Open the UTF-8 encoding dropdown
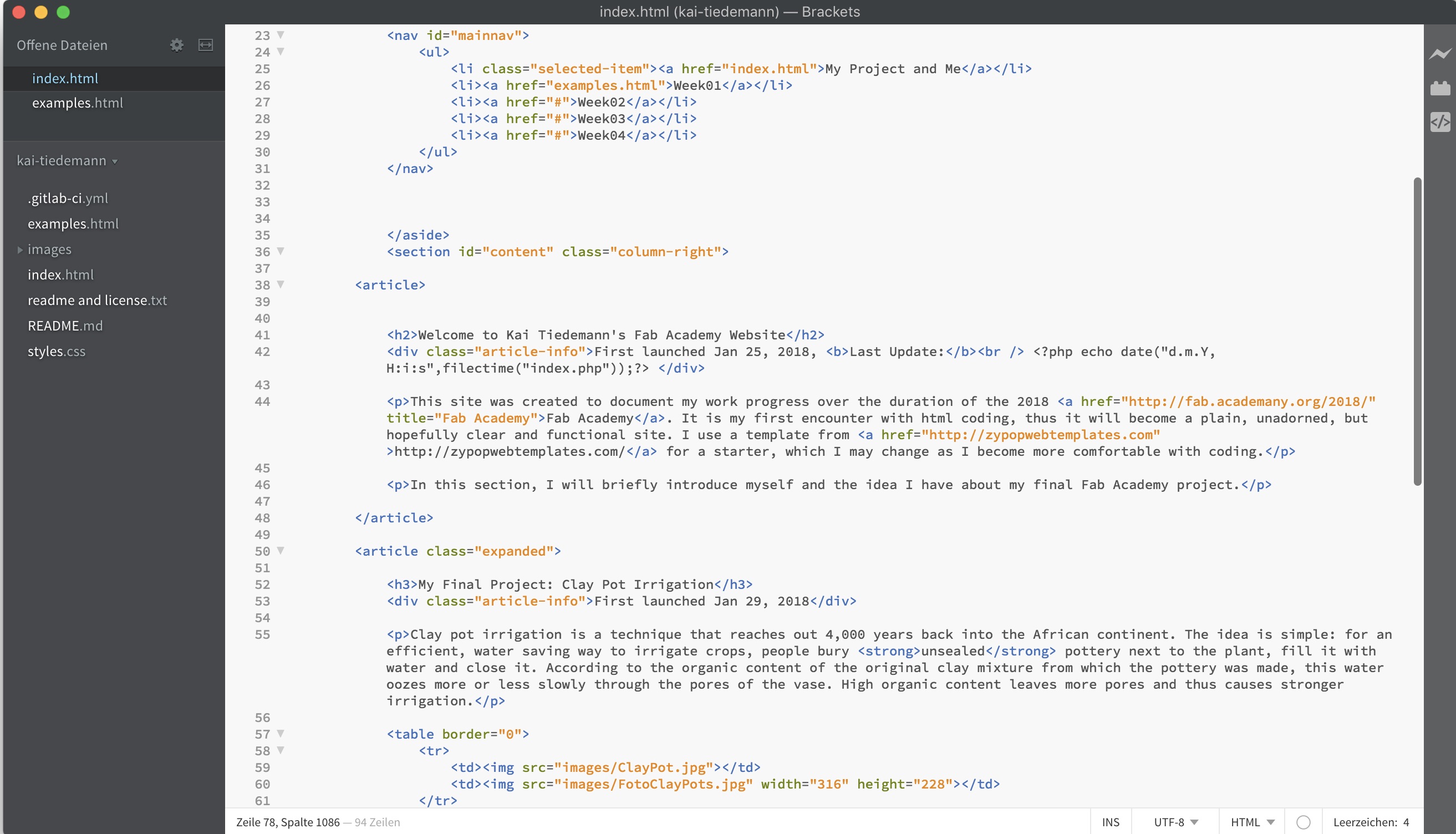Viewport: 1456px width, 834px height. (1175, 822)
